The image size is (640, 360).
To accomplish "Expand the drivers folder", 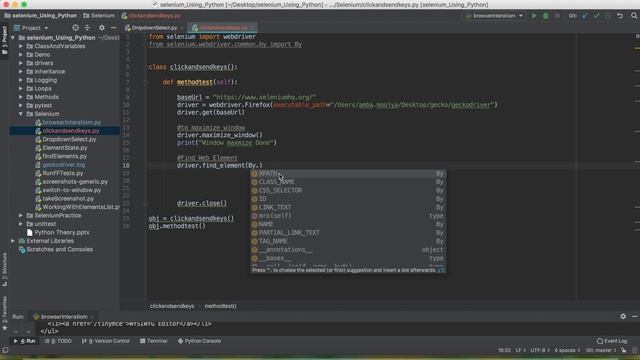I will click(x=21, y=63).
